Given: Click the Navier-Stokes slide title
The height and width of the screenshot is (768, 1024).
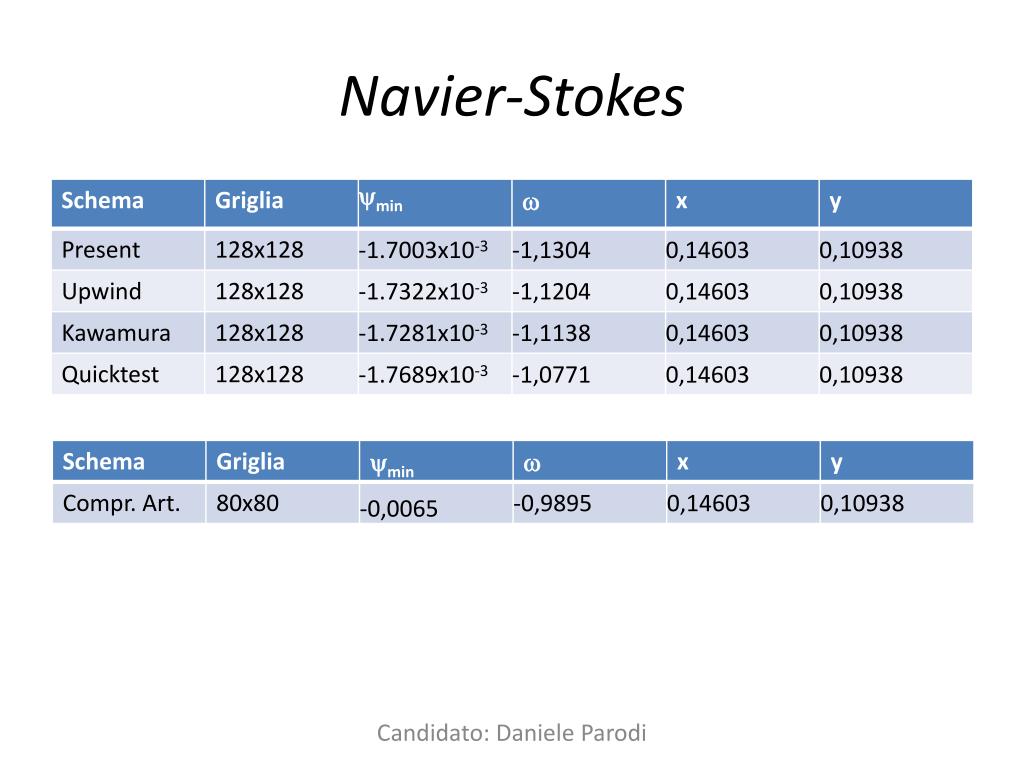Looking at the screenshot, I should coord(512,97).
